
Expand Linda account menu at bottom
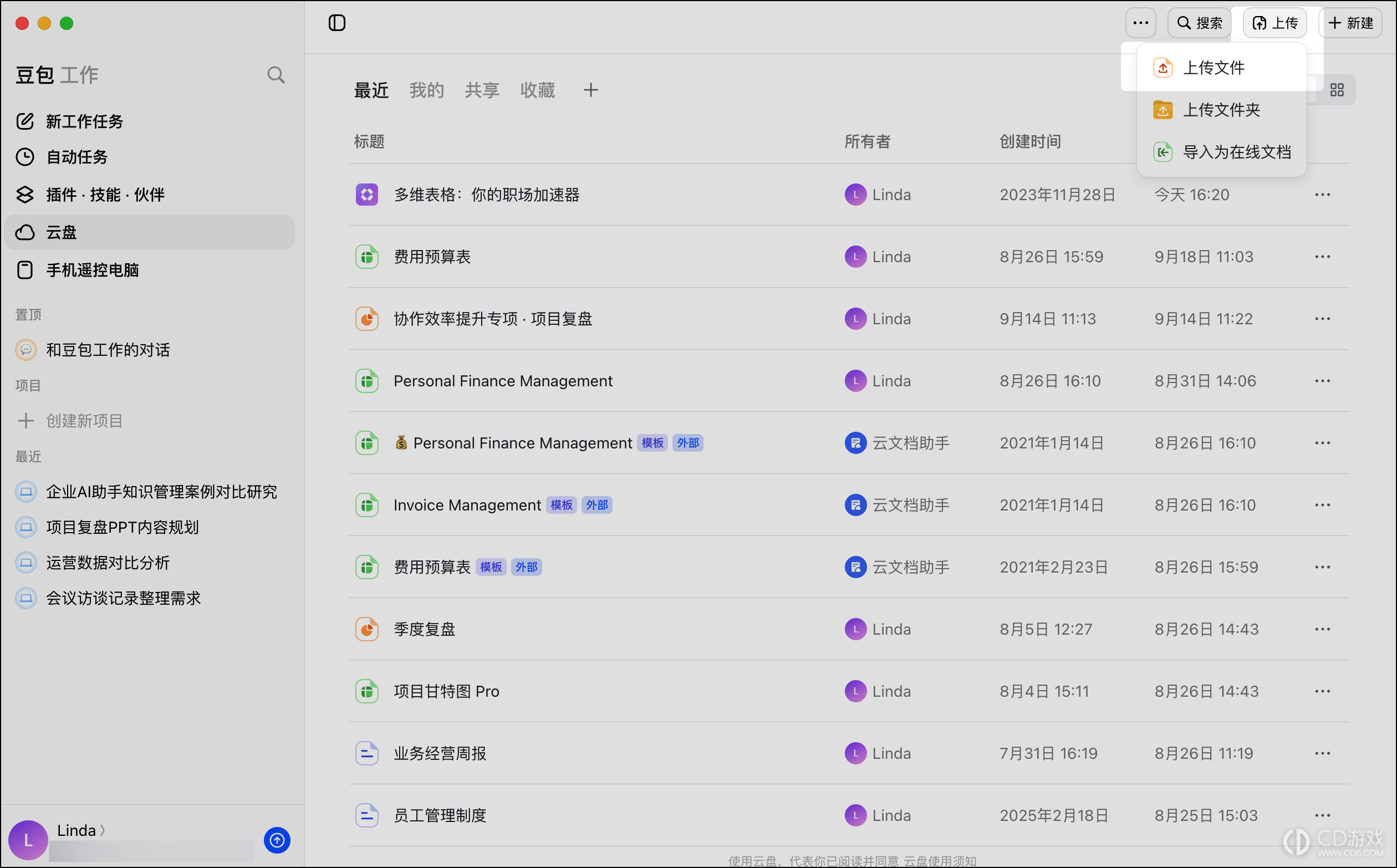(x=81, y=830)
